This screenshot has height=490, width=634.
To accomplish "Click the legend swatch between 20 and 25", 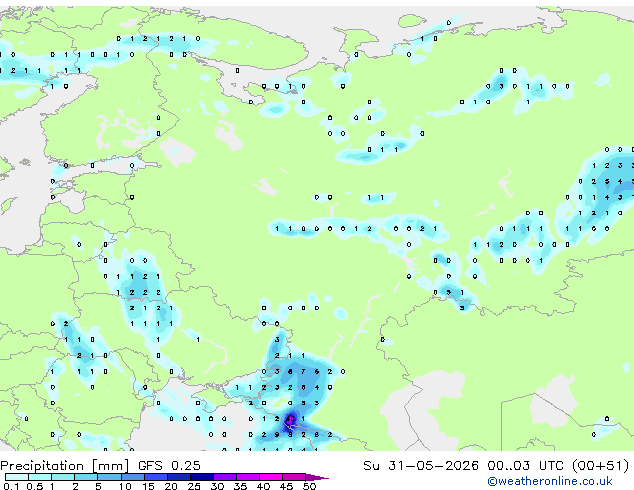I will click(178, 477).
